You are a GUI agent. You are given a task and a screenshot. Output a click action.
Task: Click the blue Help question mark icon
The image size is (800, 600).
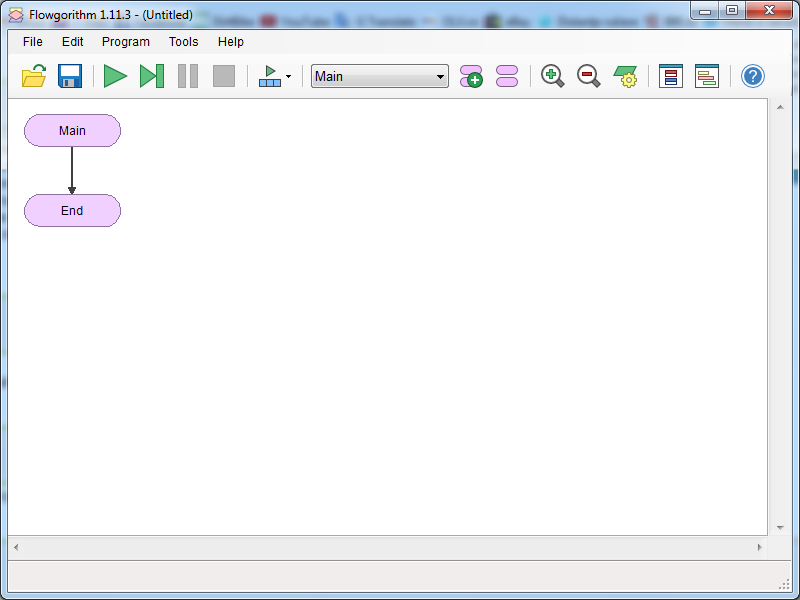coord(752,76)
